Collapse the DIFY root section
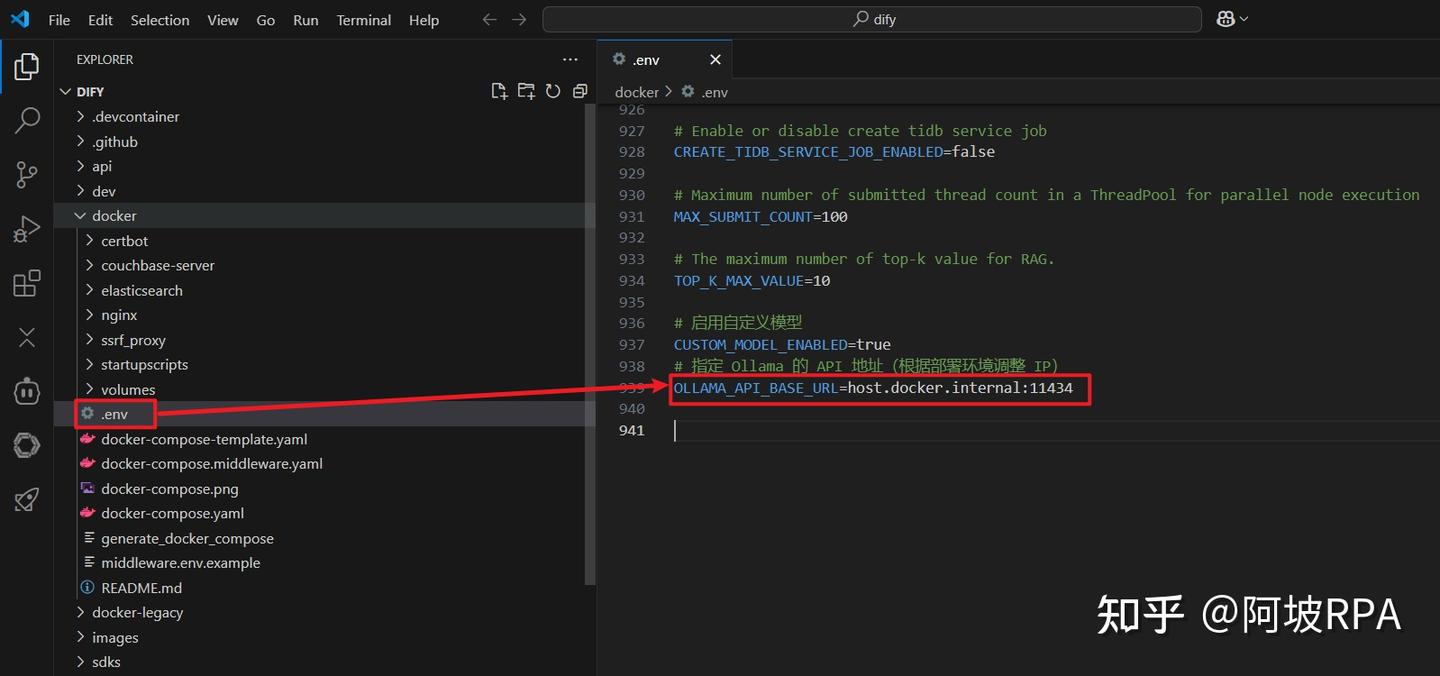The width and height of the screenshot is (1440, 676). point(90,91)
